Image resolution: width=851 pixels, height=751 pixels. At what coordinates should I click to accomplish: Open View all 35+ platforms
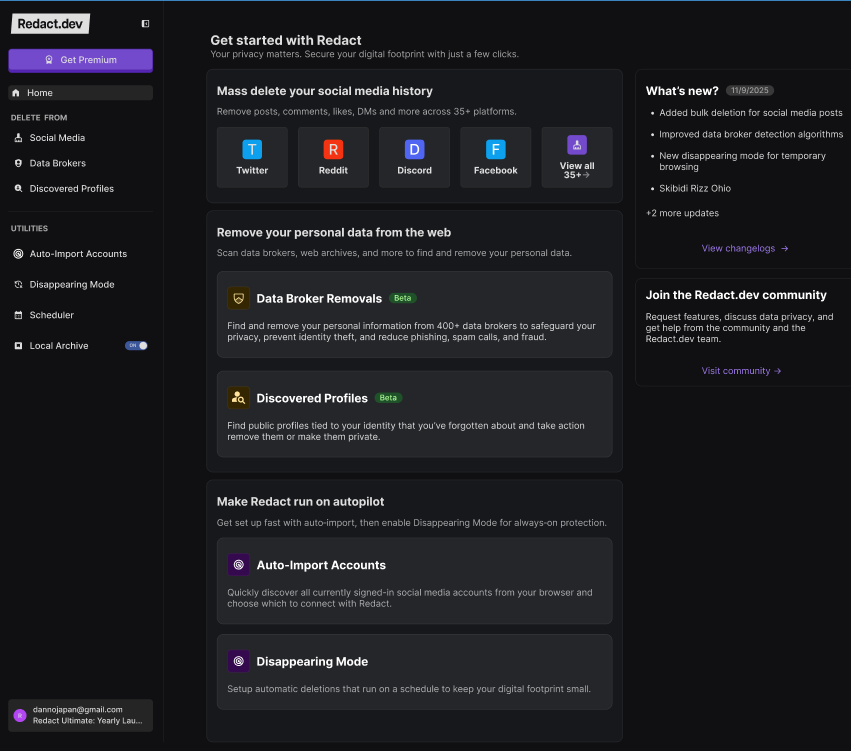point(577,157)
